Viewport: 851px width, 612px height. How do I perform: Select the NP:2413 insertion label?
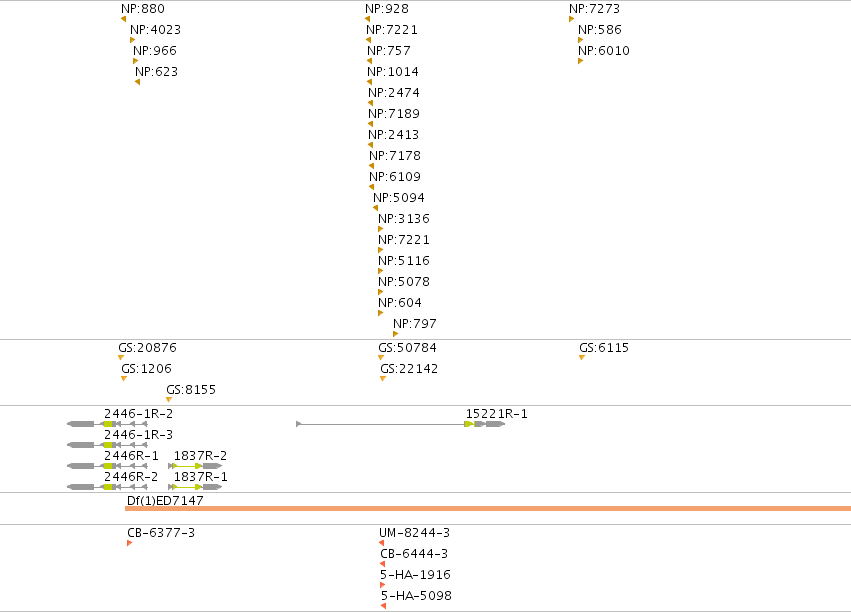393,135
